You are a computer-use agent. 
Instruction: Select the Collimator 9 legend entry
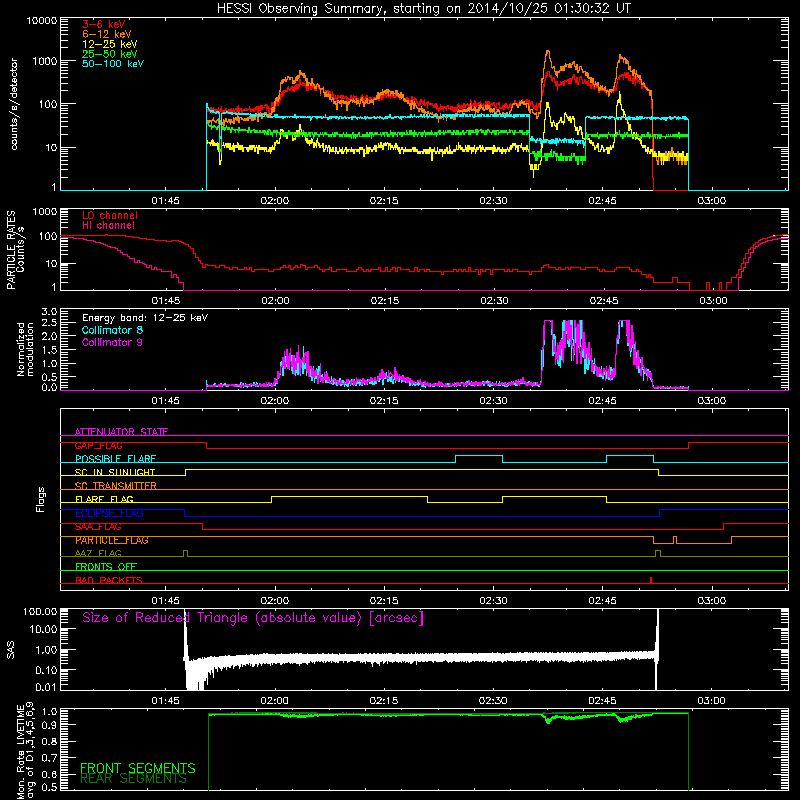[112, 342]
